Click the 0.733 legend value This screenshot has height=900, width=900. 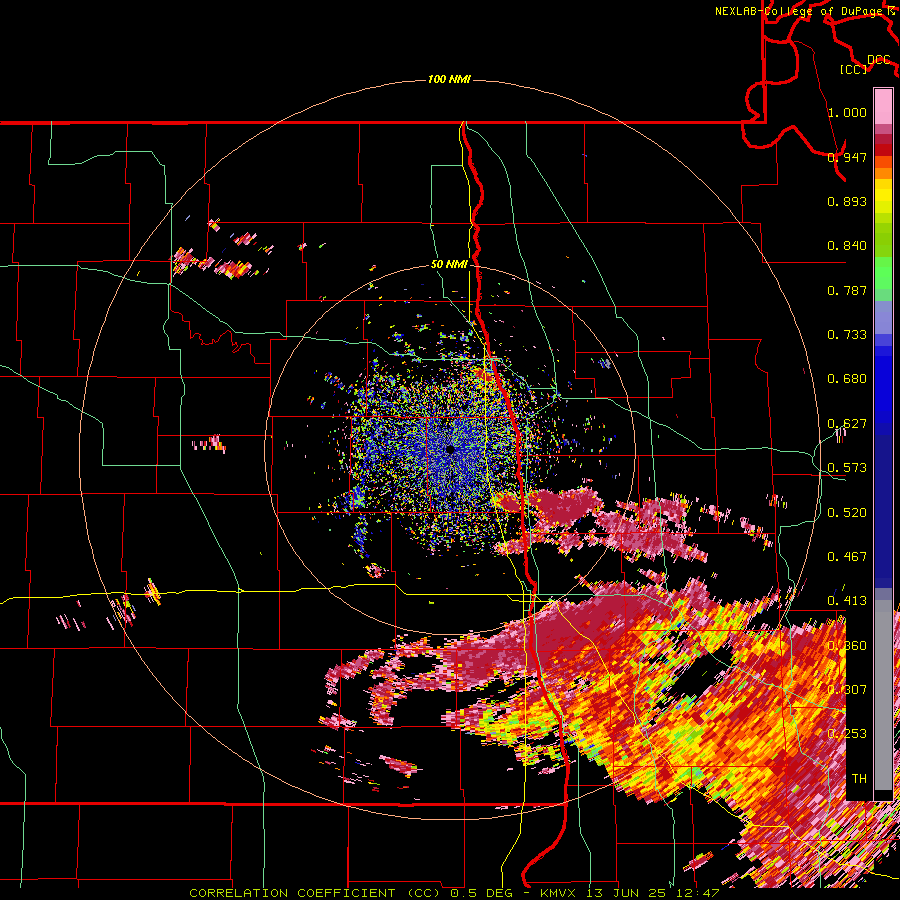(847, 335)
